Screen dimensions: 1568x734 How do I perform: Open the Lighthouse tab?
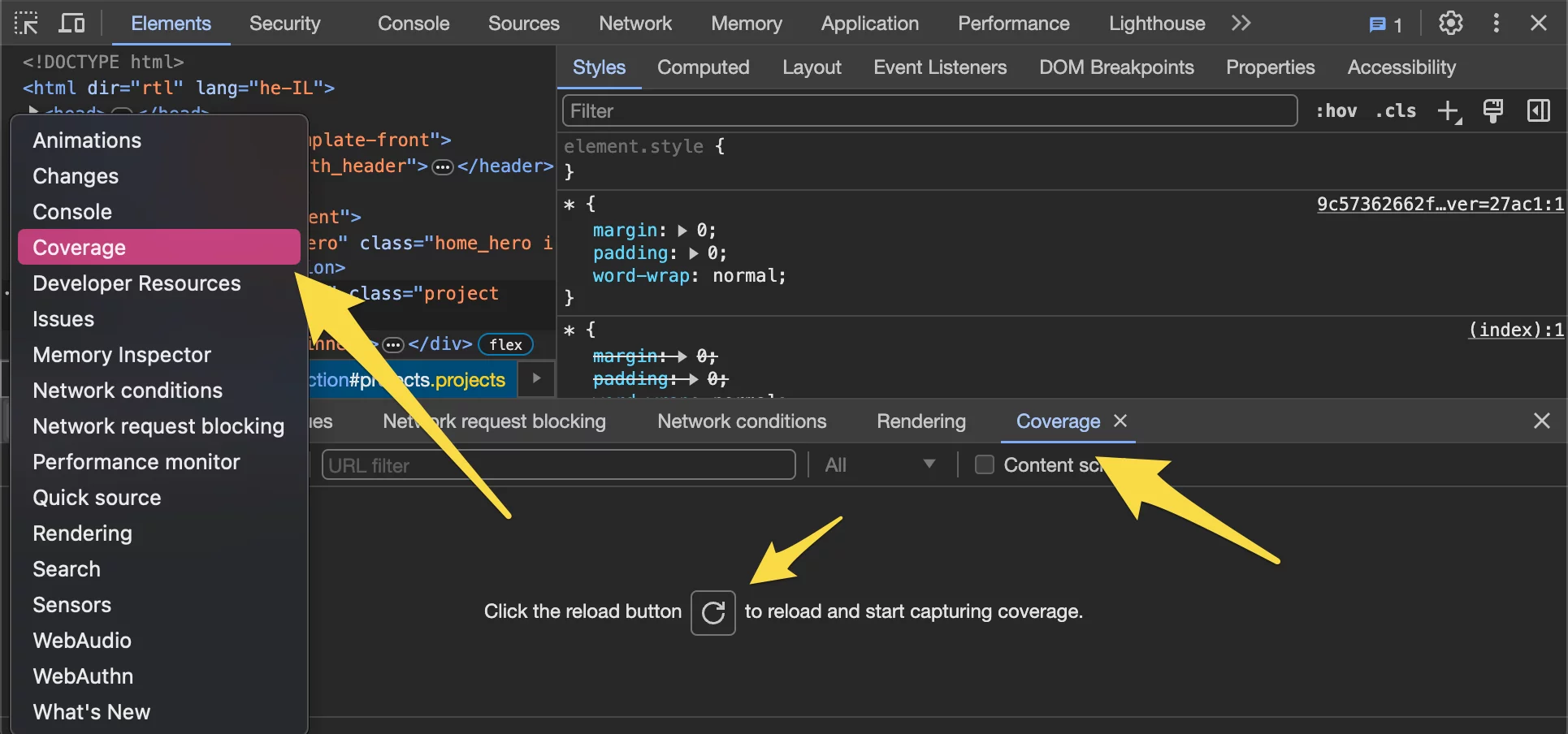point(1157,24)
